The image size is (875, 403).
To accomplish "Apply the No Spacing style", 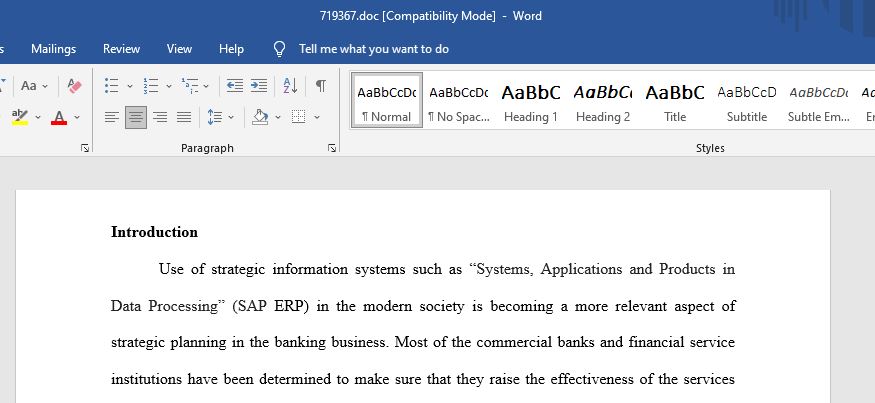I will (459, 100).
